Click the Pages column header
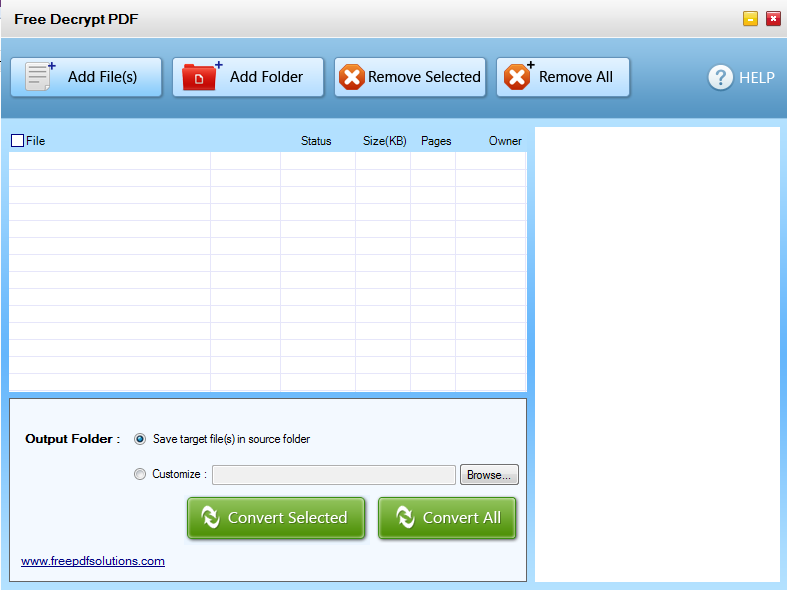787x590 pixels. (436, 141)
